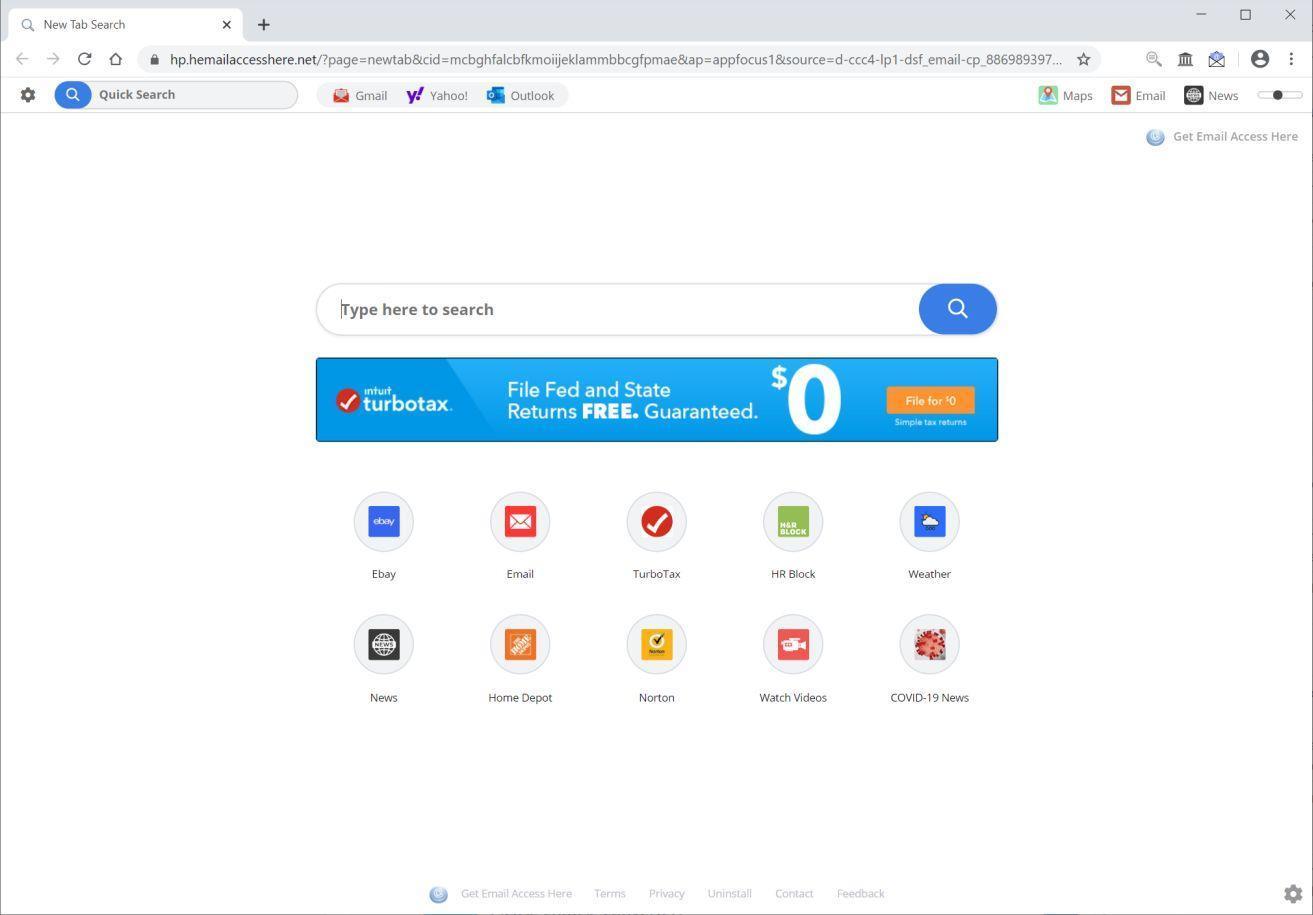Open the eBay shortcut icon

[384, 521]
